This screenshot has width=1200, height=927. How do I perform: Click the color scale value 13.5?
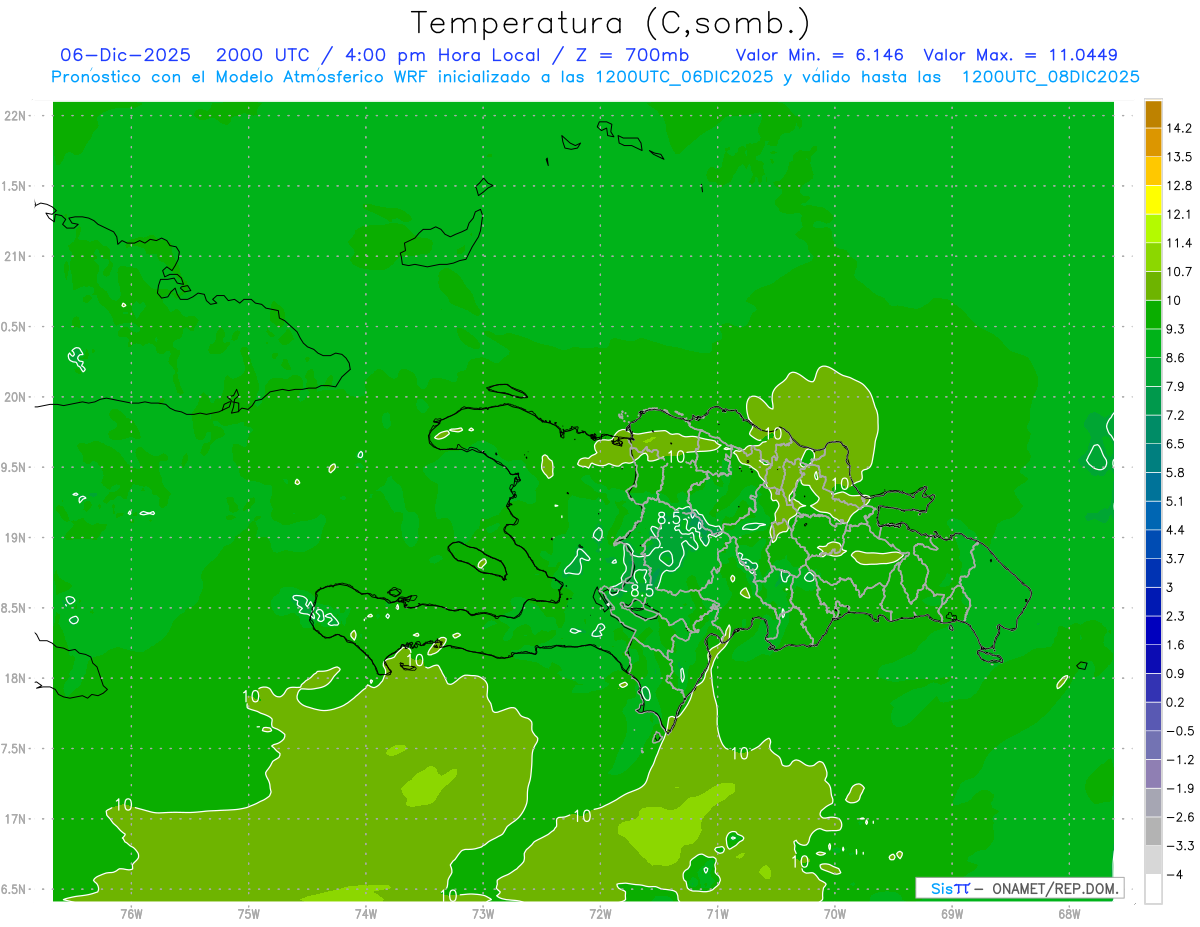(1179, 157)
